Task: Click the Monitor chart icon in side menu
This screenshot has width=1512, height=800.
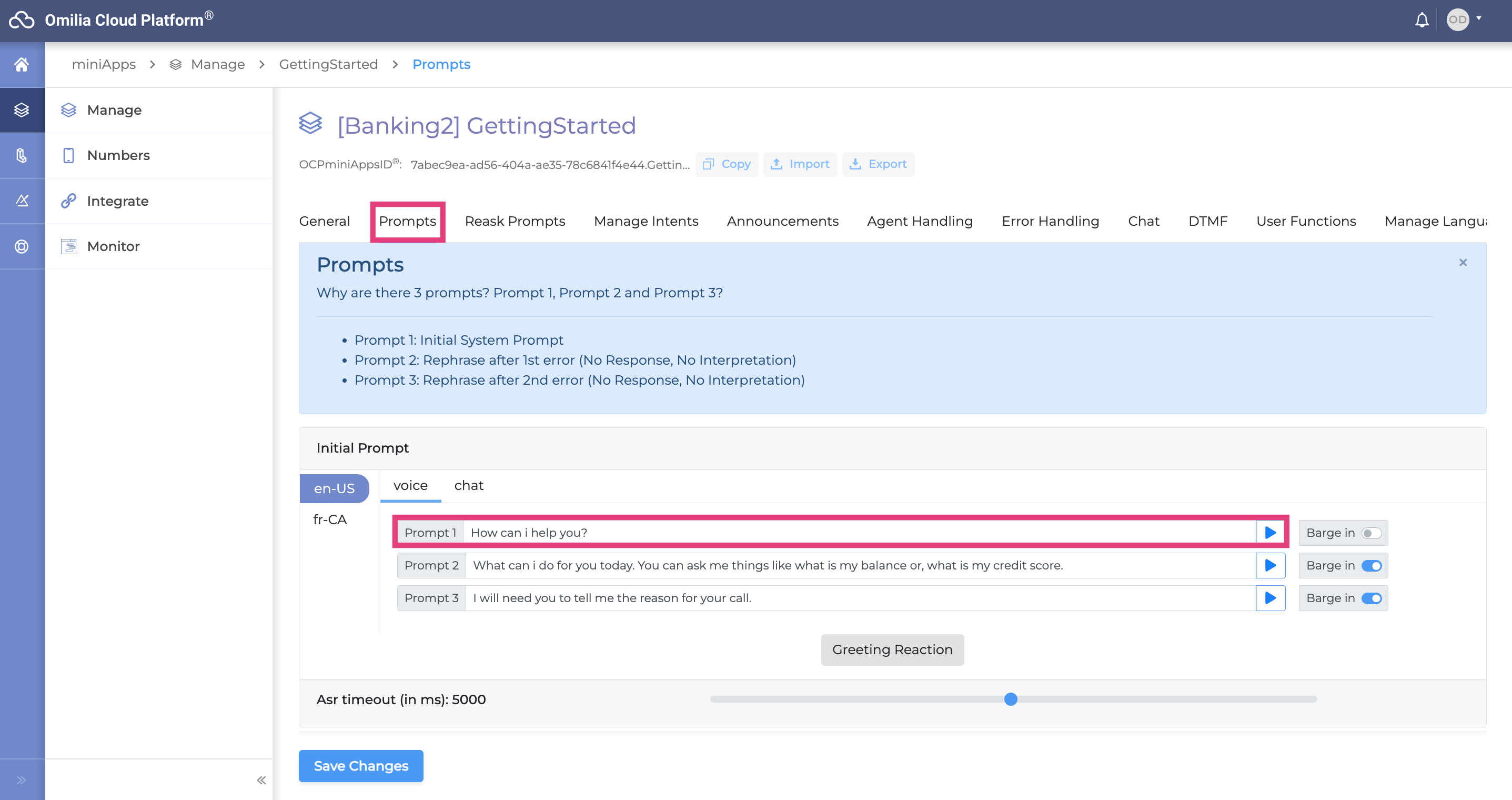Action: click(69, 246)
